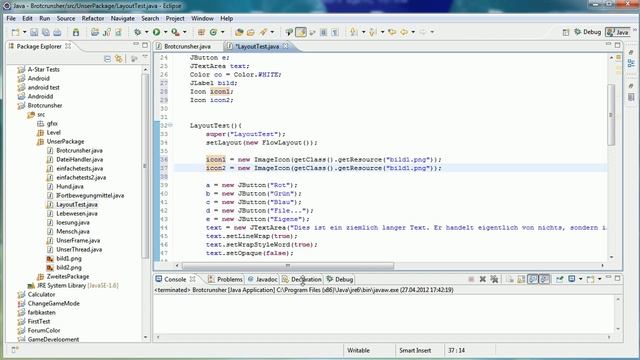640x360 pixels.
Task: Click the Pin Console icon
Action: tap(560, 279)
